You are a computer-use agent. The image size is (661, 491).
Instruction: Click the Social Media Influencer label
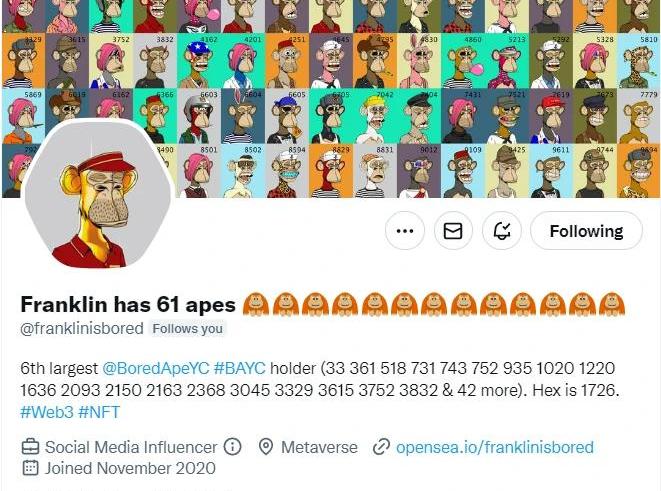click(x=131, y=447)
